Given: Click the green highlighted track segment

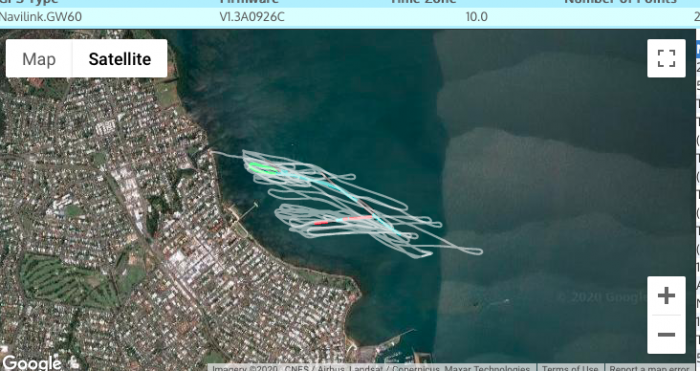Looking at the screenshot, I should [262, 168].
